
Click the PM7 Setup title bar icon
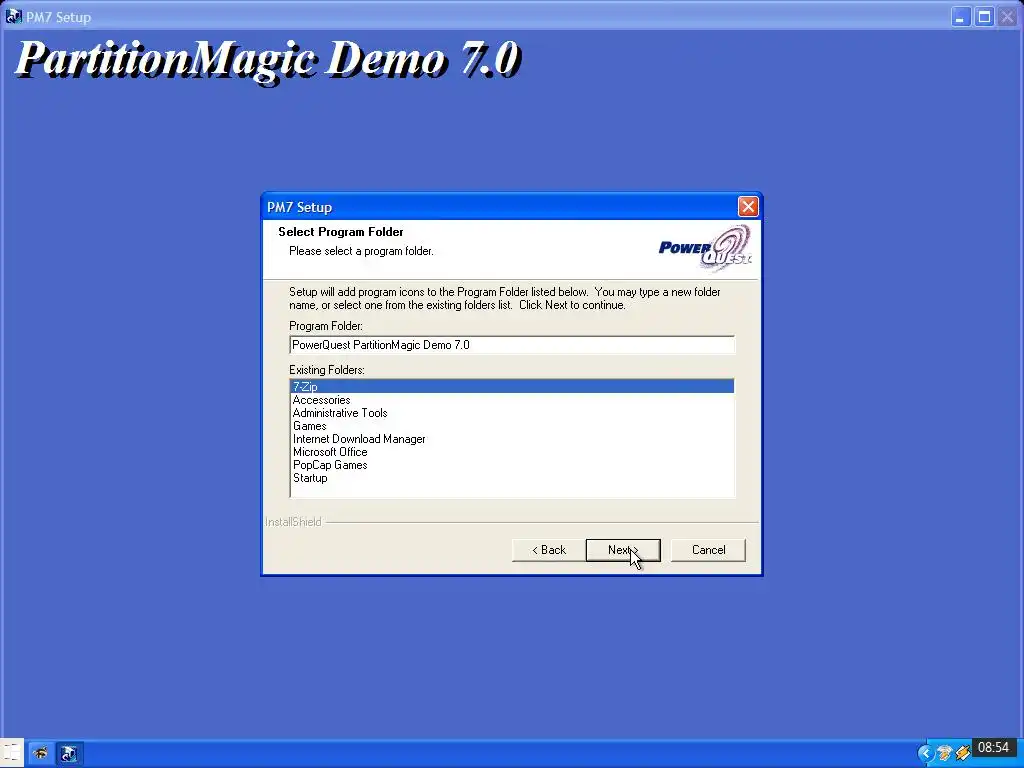click(13, 16)
